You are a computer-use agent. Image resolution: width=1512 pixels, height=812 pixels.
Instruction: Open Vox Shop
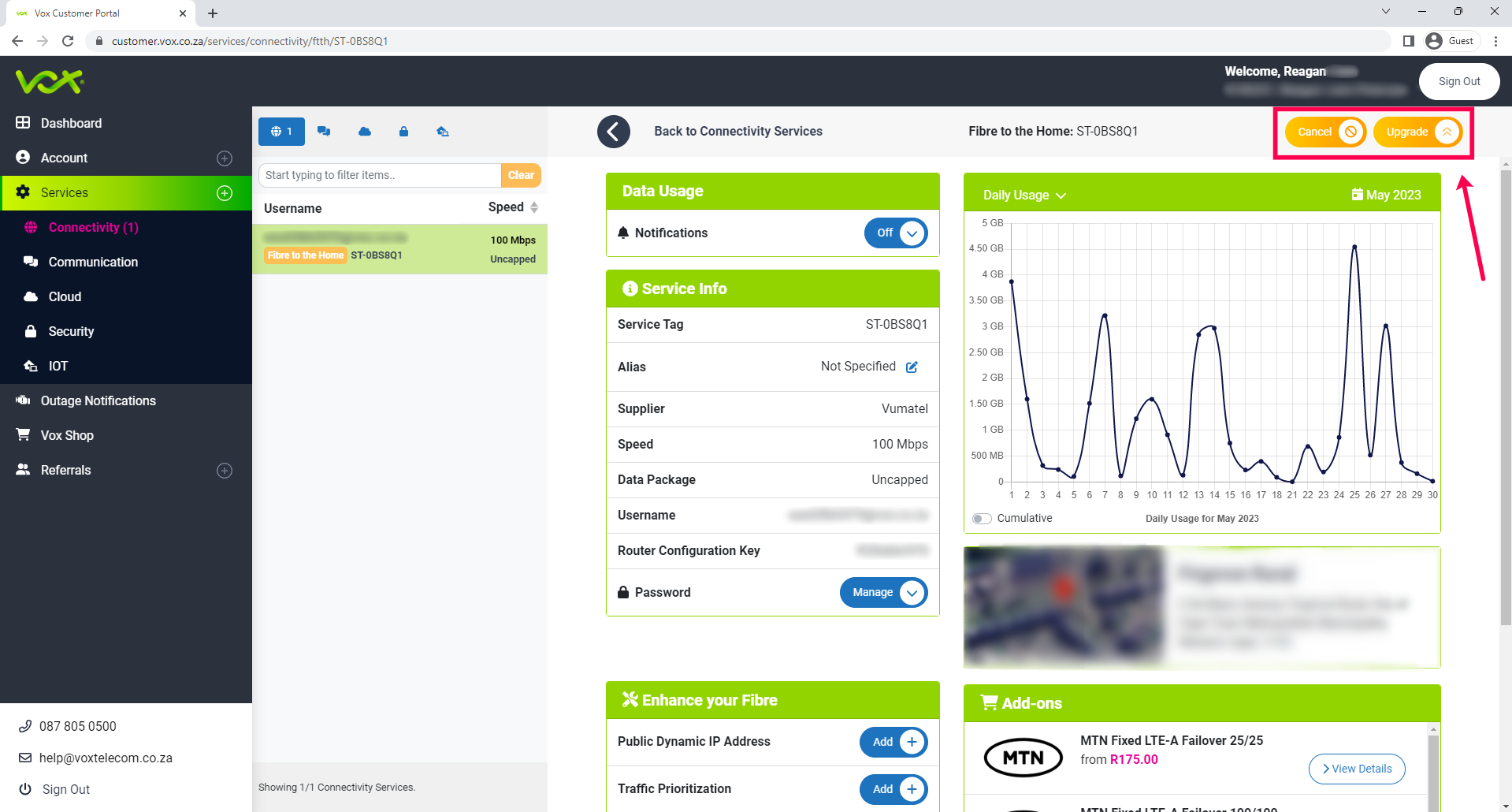(67, 435)
